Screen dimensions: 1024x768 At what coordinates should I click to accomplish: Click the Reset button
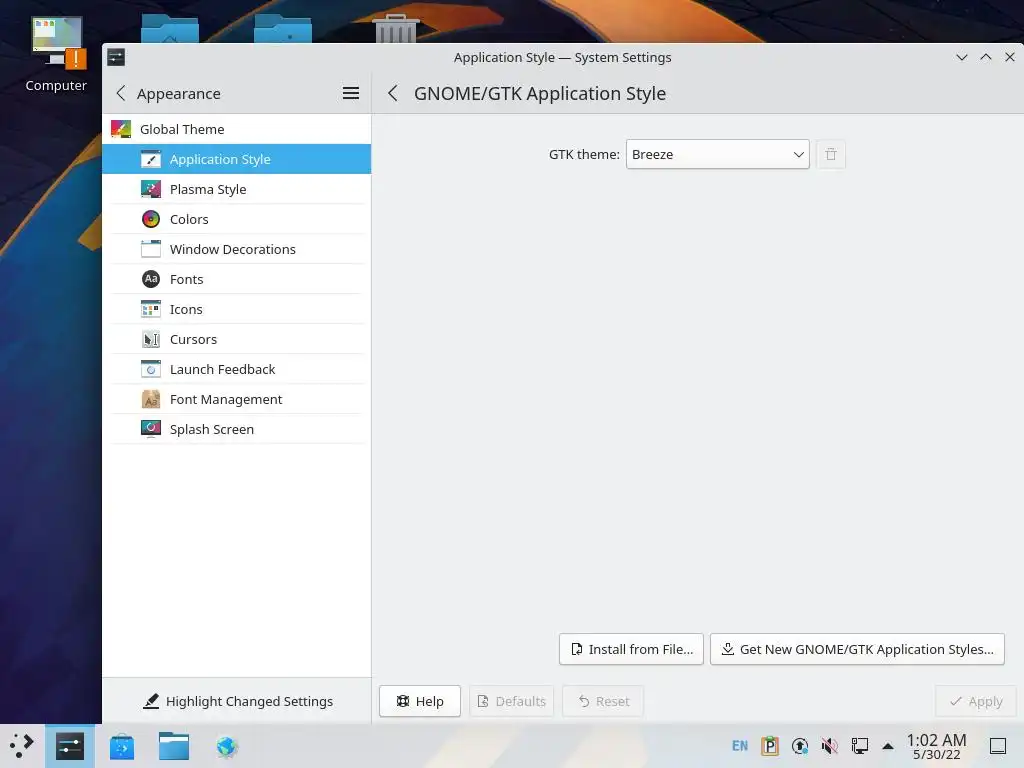pos(603,701)
